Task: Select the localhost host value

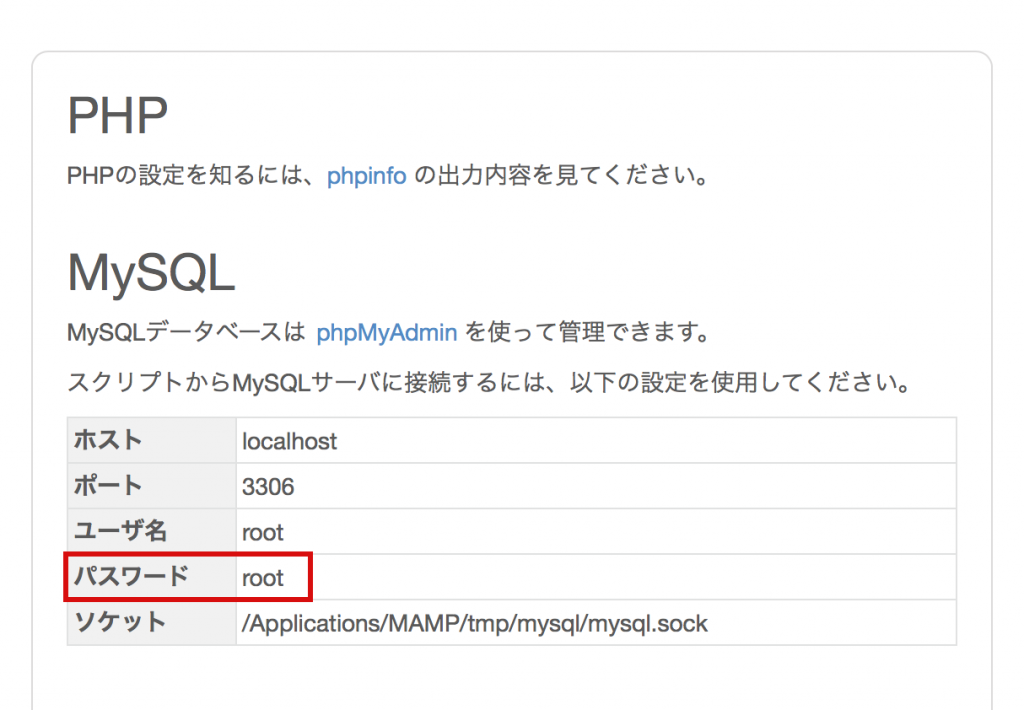Action: click(x=289, y=440)
